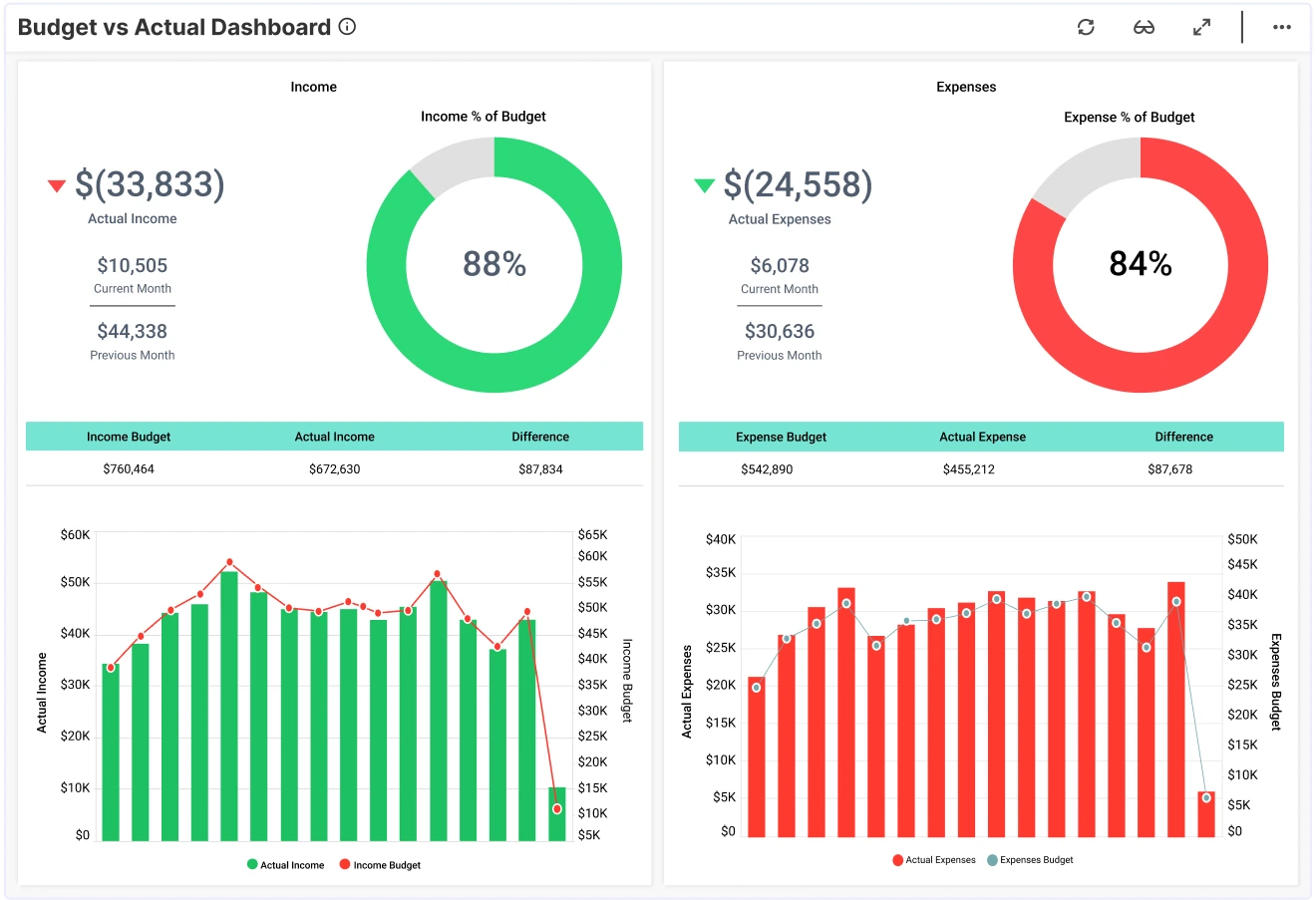The width and height of the screenshot is (1316, 900).
Task: Click the refresh dashboard icon
Action: 1086,27
